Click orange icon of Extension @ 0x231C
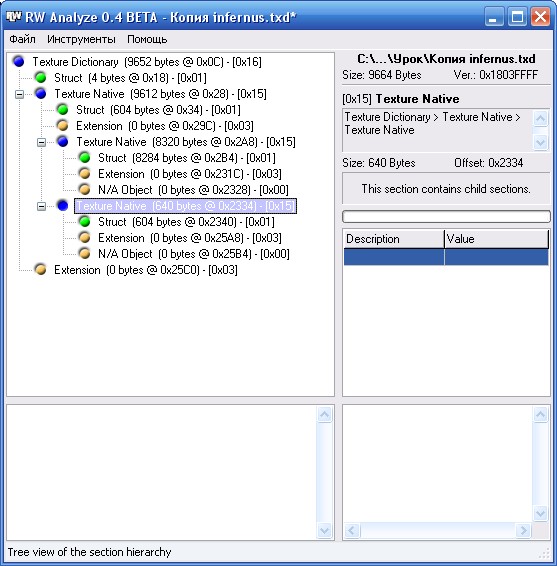557x566 pixels. [x=85, y=174]
